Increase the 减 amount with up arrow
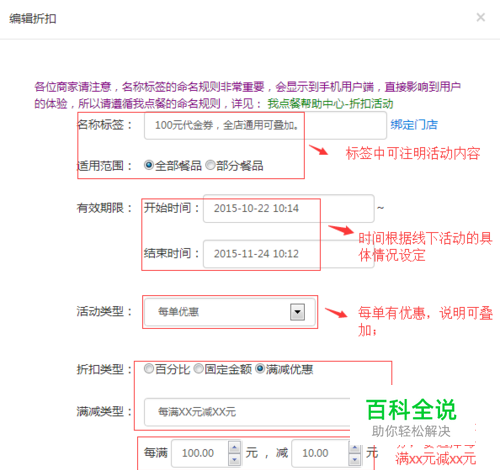The image size is (500, 470). point(355,447)
